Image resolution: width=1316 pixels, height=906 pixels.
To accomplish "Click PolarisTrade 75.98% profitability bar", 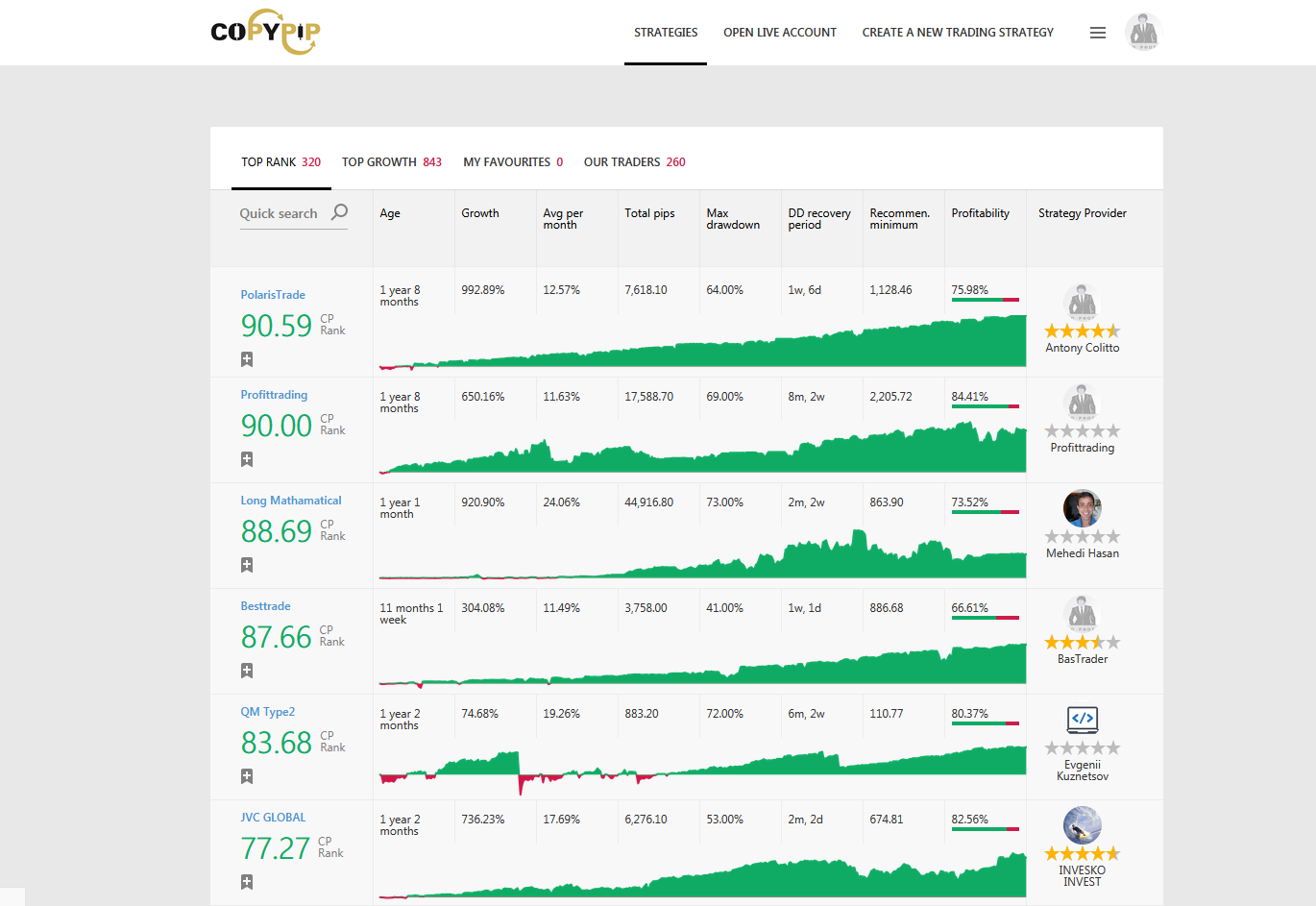I will tap(986, 301).
